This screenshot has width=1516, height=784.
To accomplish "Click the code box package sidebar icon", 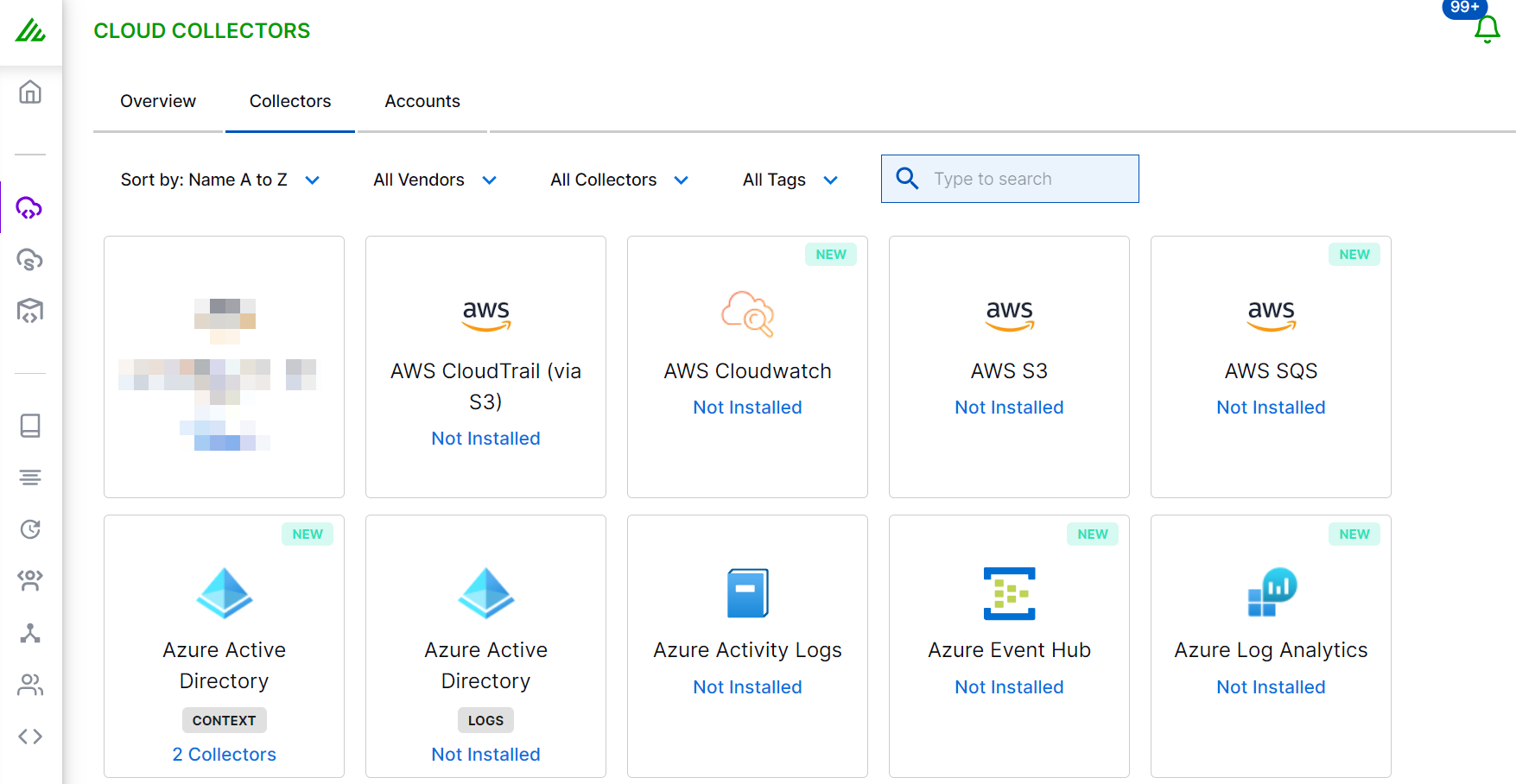I will (x=30, y=311).
